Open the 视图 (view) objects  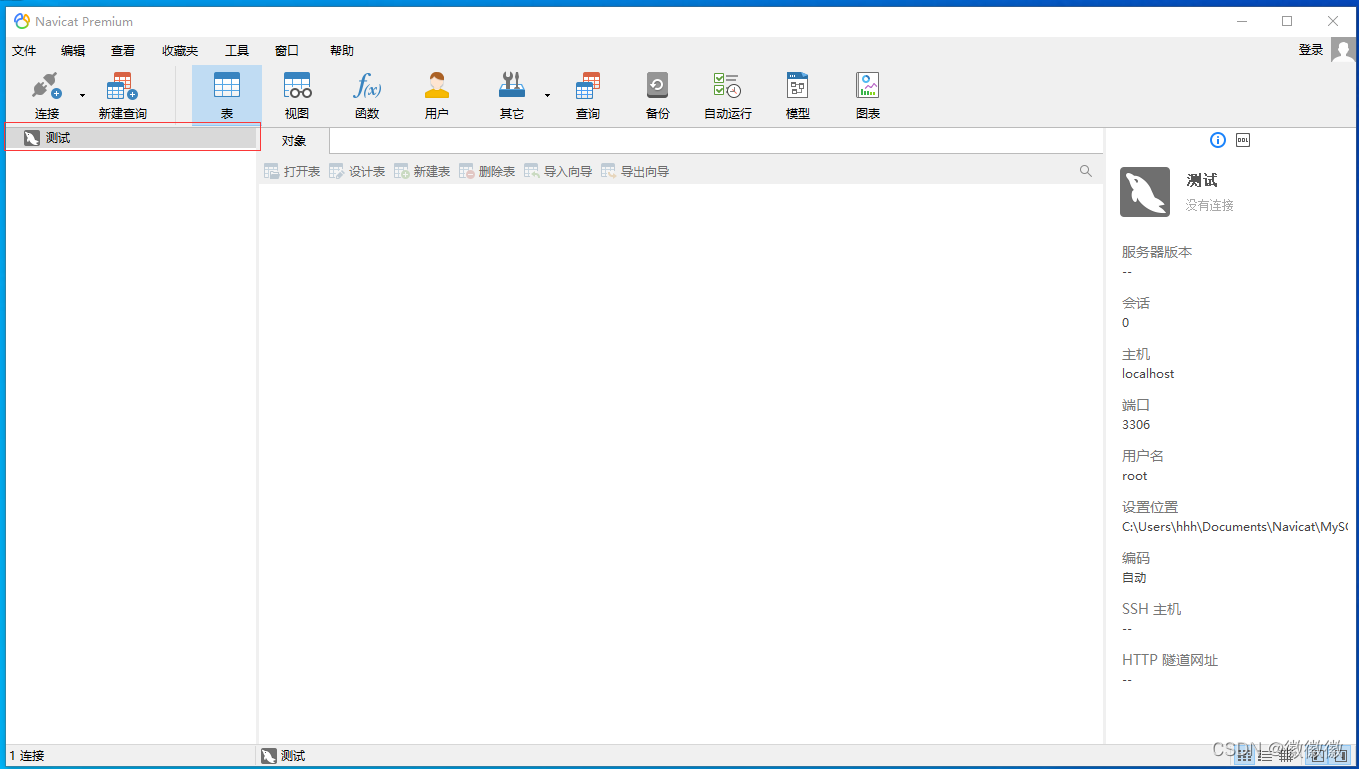[297, 95]
